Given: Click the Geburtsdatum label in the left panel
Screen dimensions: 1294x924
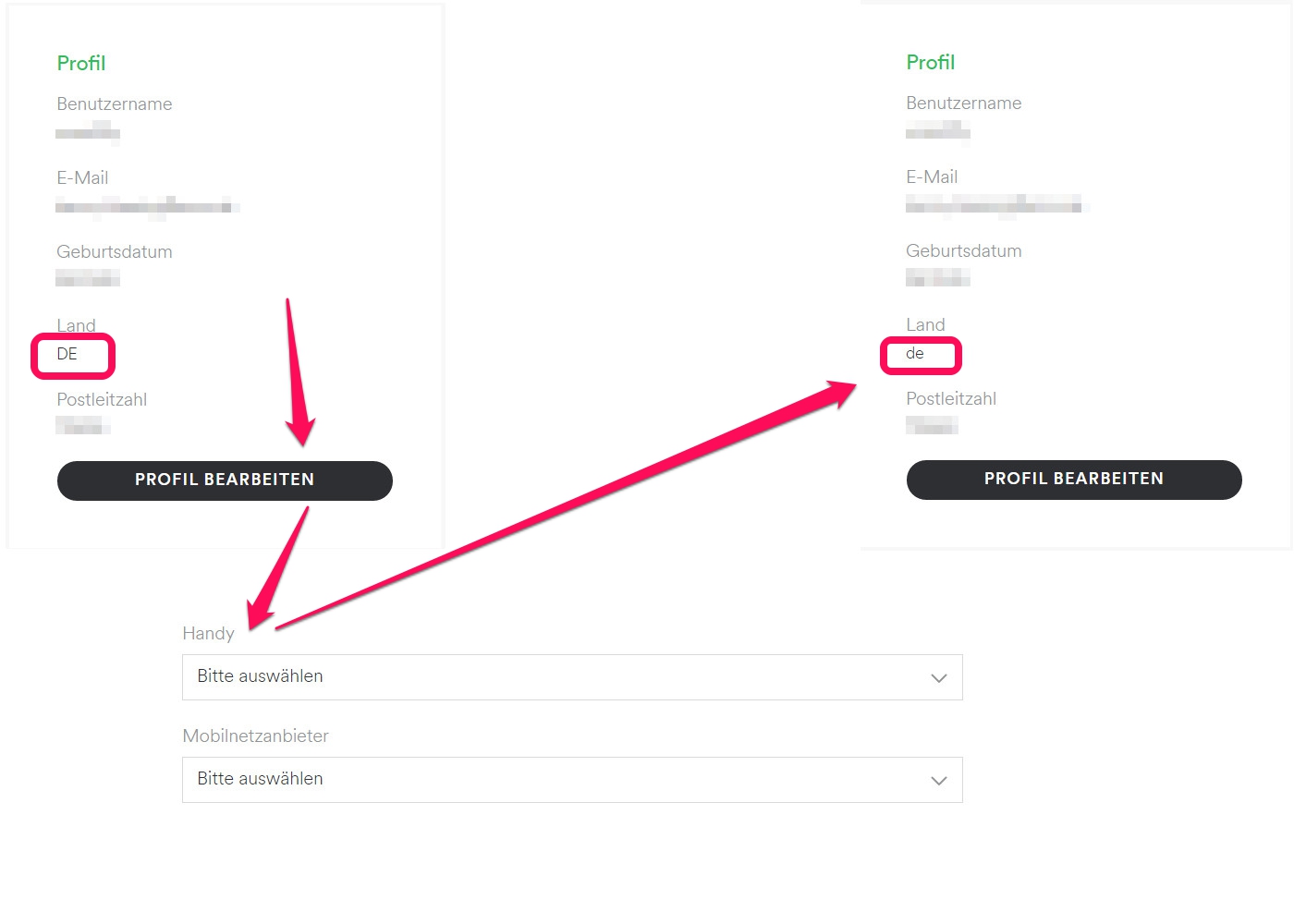Looking at the screenshot, I should click(x=115, y=252).
